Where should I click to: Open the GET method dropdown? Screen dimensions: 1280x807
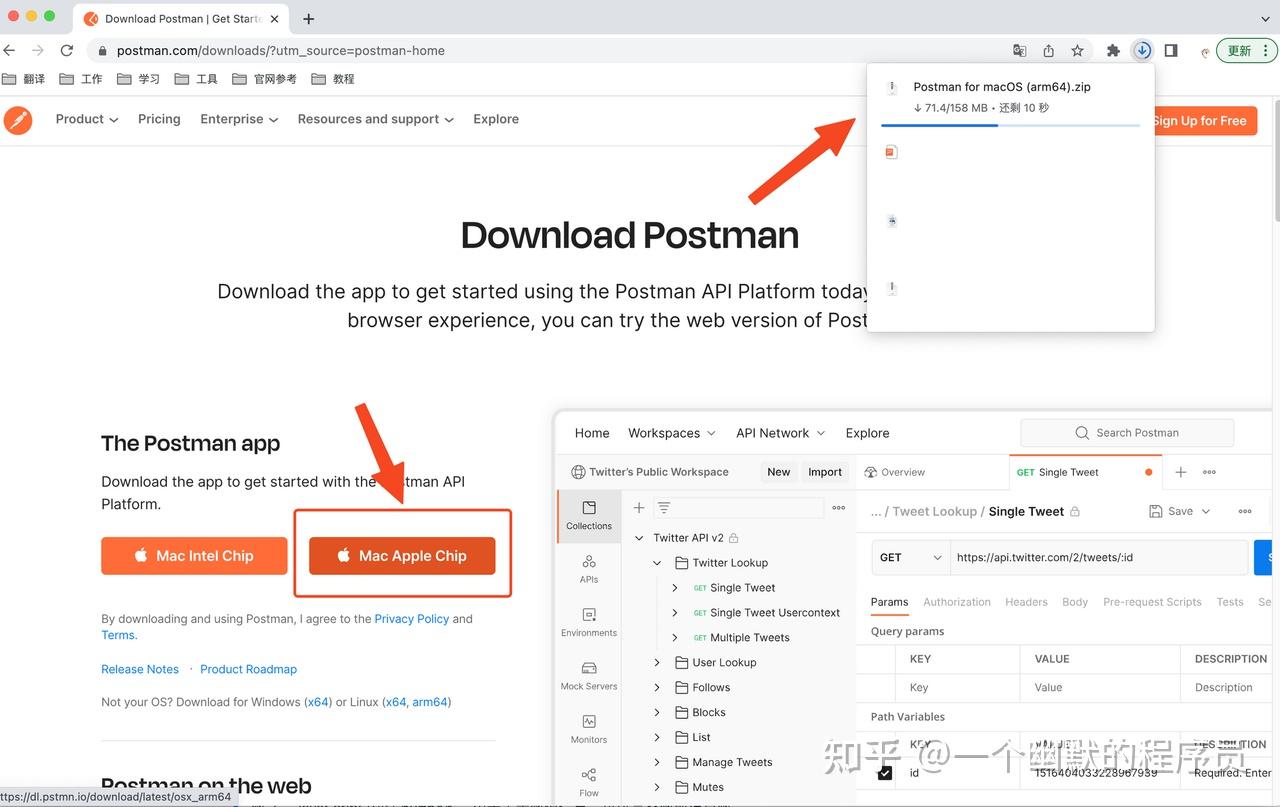click(x=908, y=557)
